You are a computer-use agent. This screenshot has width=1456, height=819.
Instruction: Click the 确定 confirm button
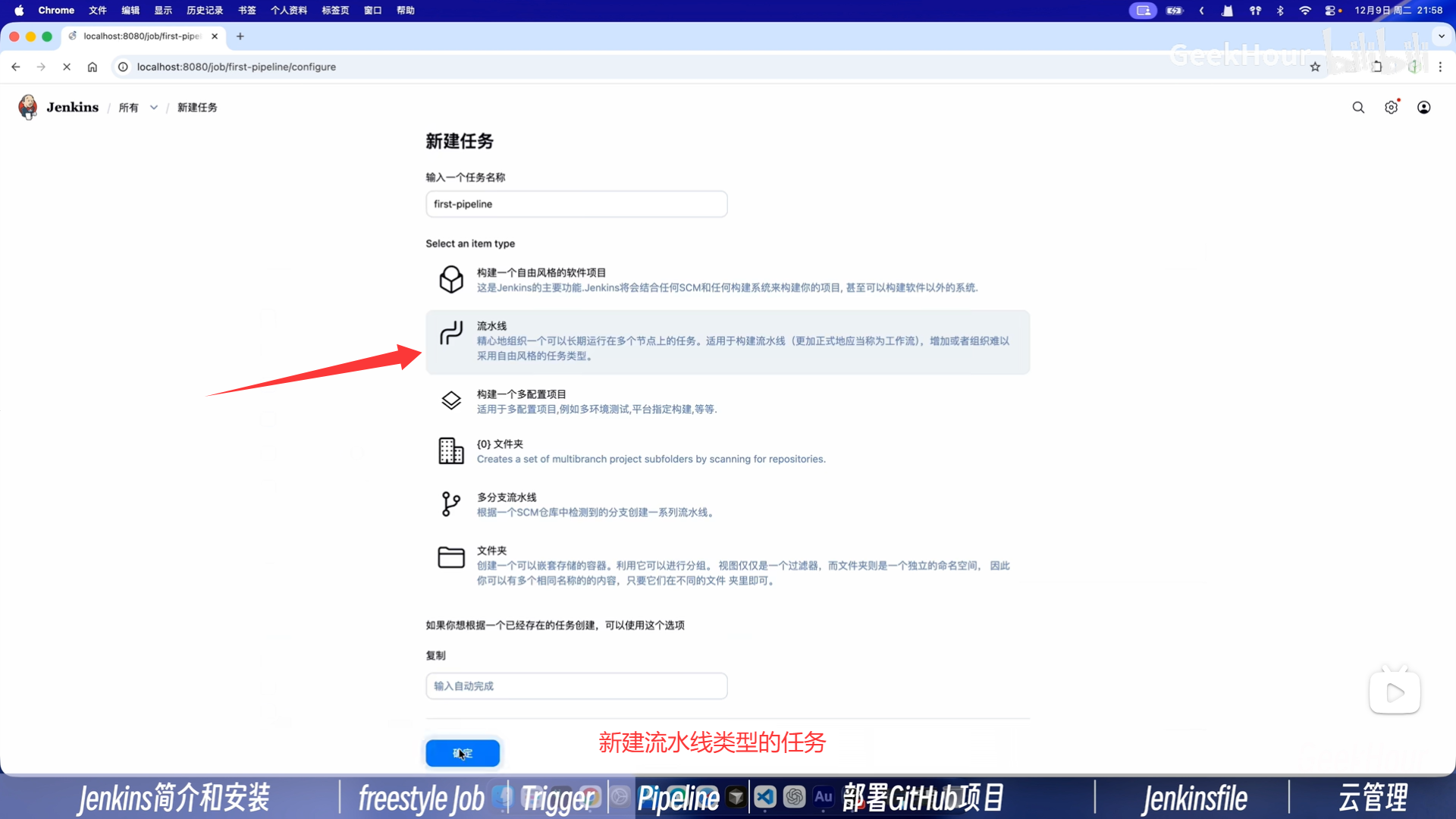(x=463, y=753)
